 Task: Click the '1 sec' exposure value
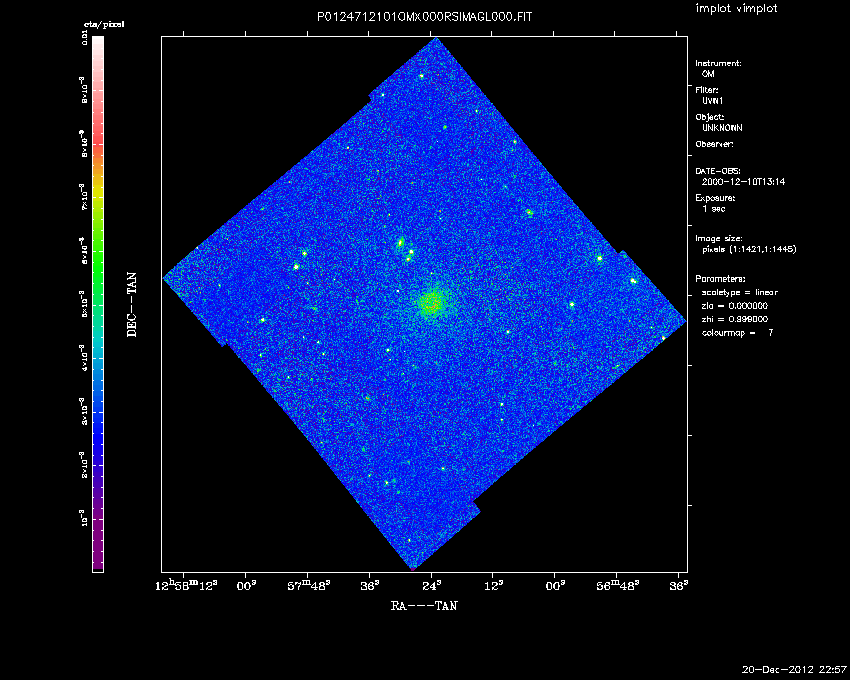click(714, 209)
